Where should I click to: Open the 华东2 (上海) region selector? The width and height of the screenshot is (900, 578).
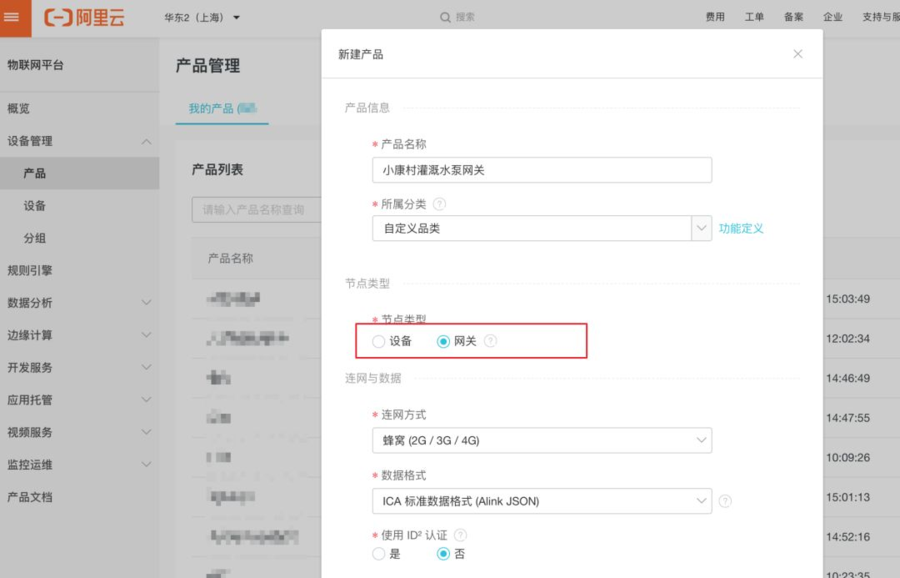point(202,17)
